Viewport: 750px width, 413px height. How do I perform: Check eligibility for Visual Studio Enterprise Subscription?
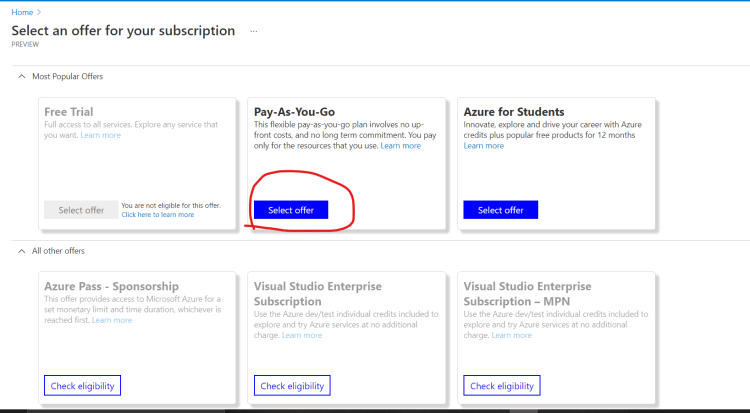coord(292,386)
